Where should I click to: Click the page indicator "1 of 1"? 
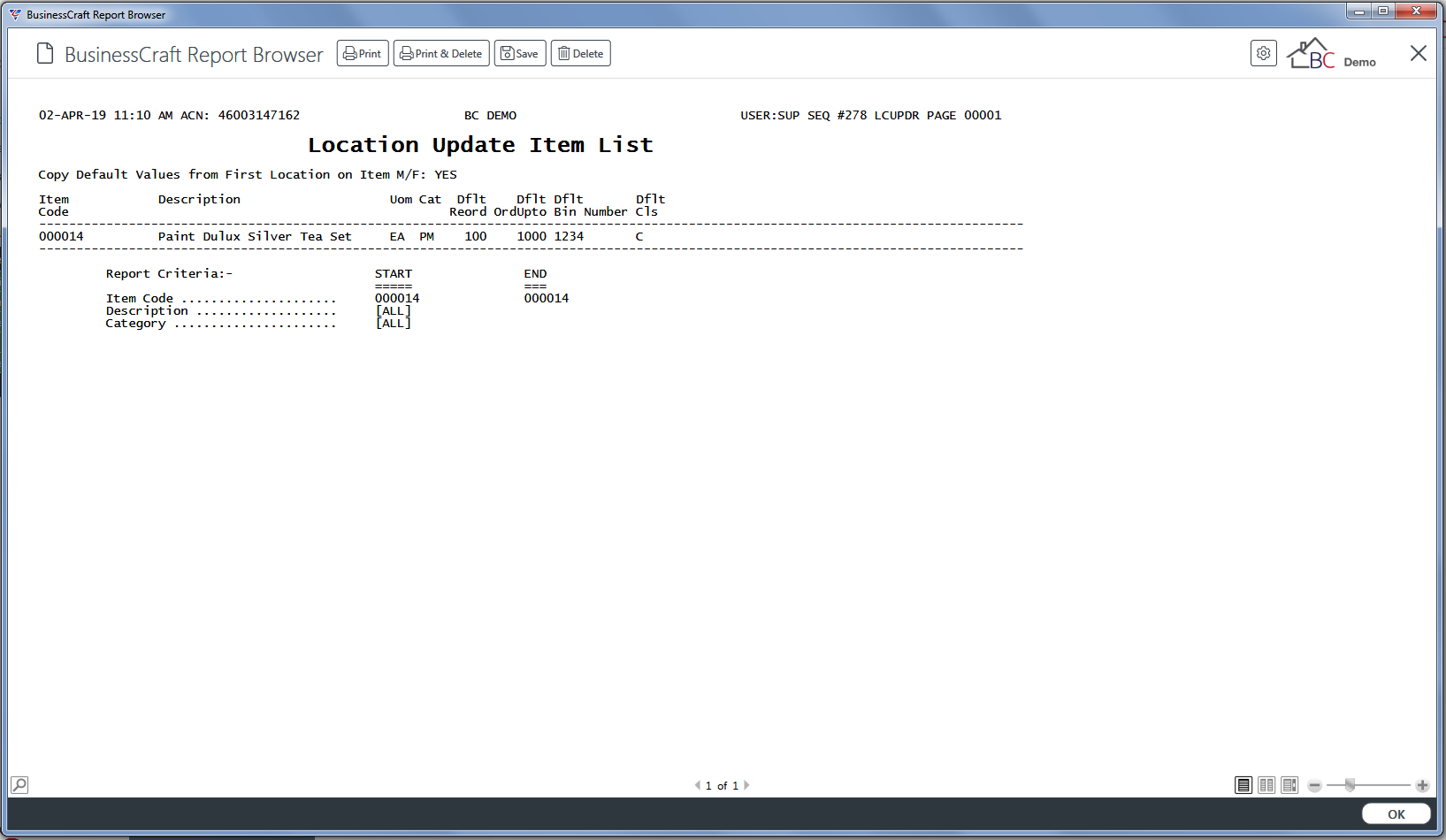(722, 785)
